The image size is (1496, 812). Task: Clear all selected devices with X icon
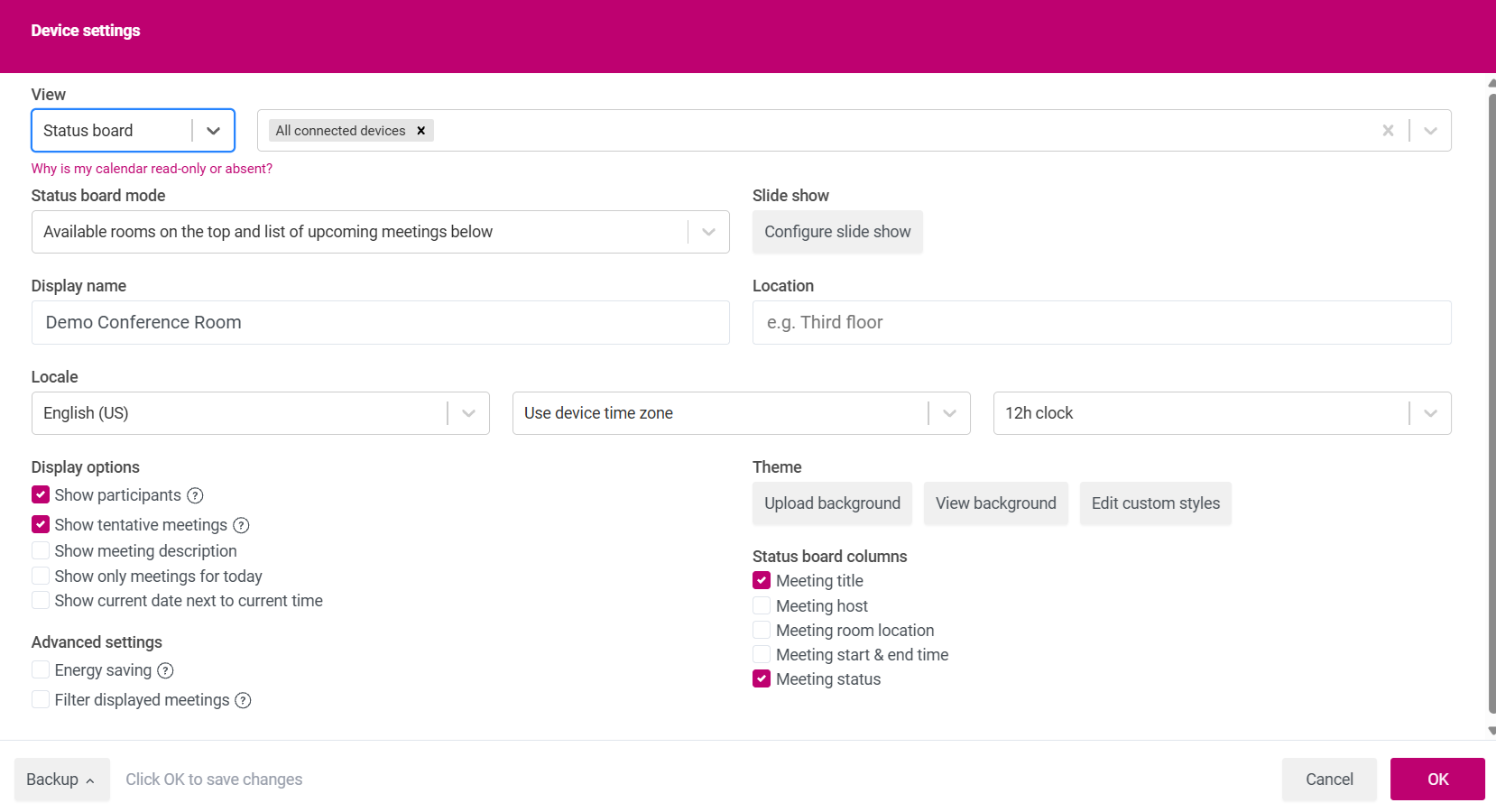(x=1388, y=131)
